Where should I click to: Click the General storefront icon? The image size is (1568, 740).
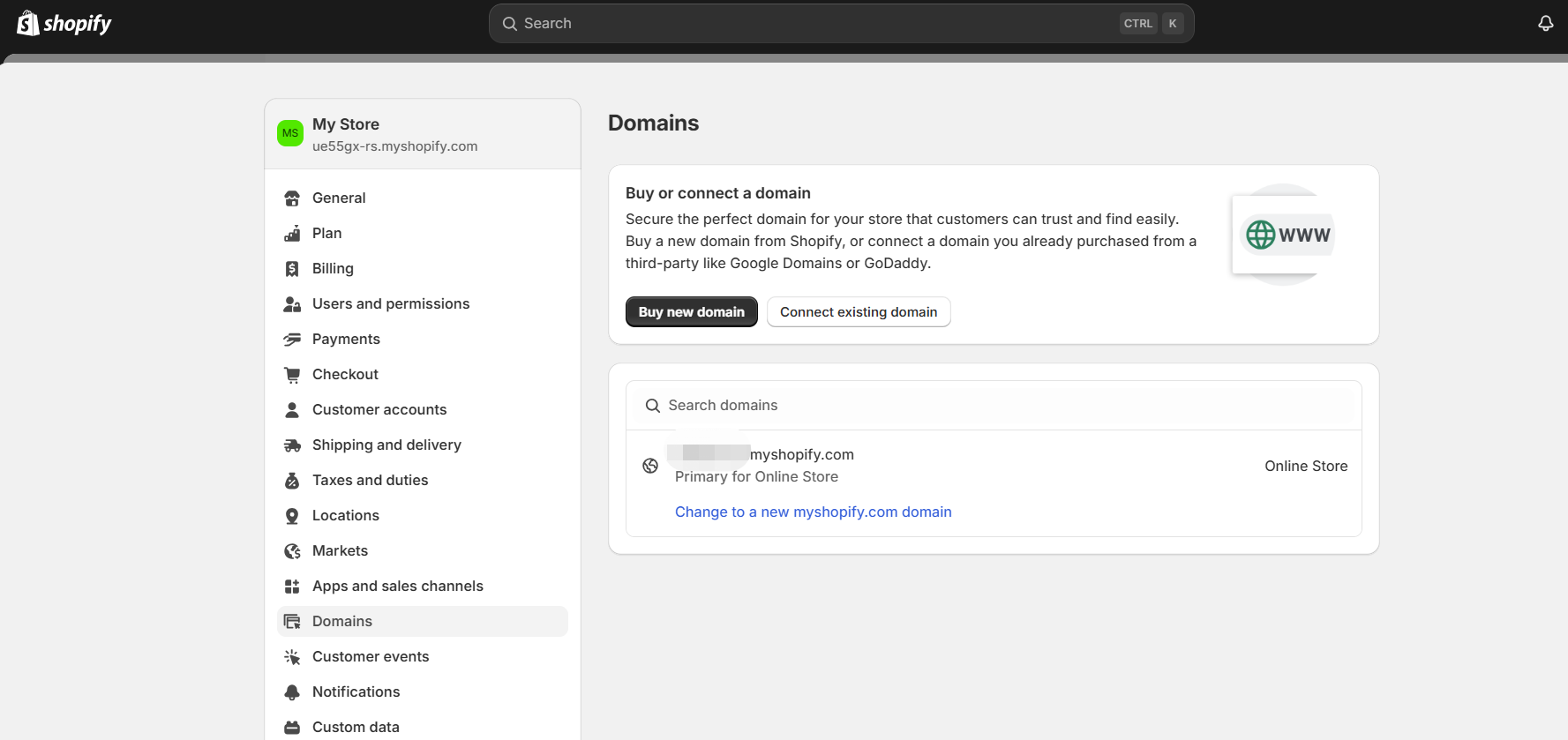(292, 198)
